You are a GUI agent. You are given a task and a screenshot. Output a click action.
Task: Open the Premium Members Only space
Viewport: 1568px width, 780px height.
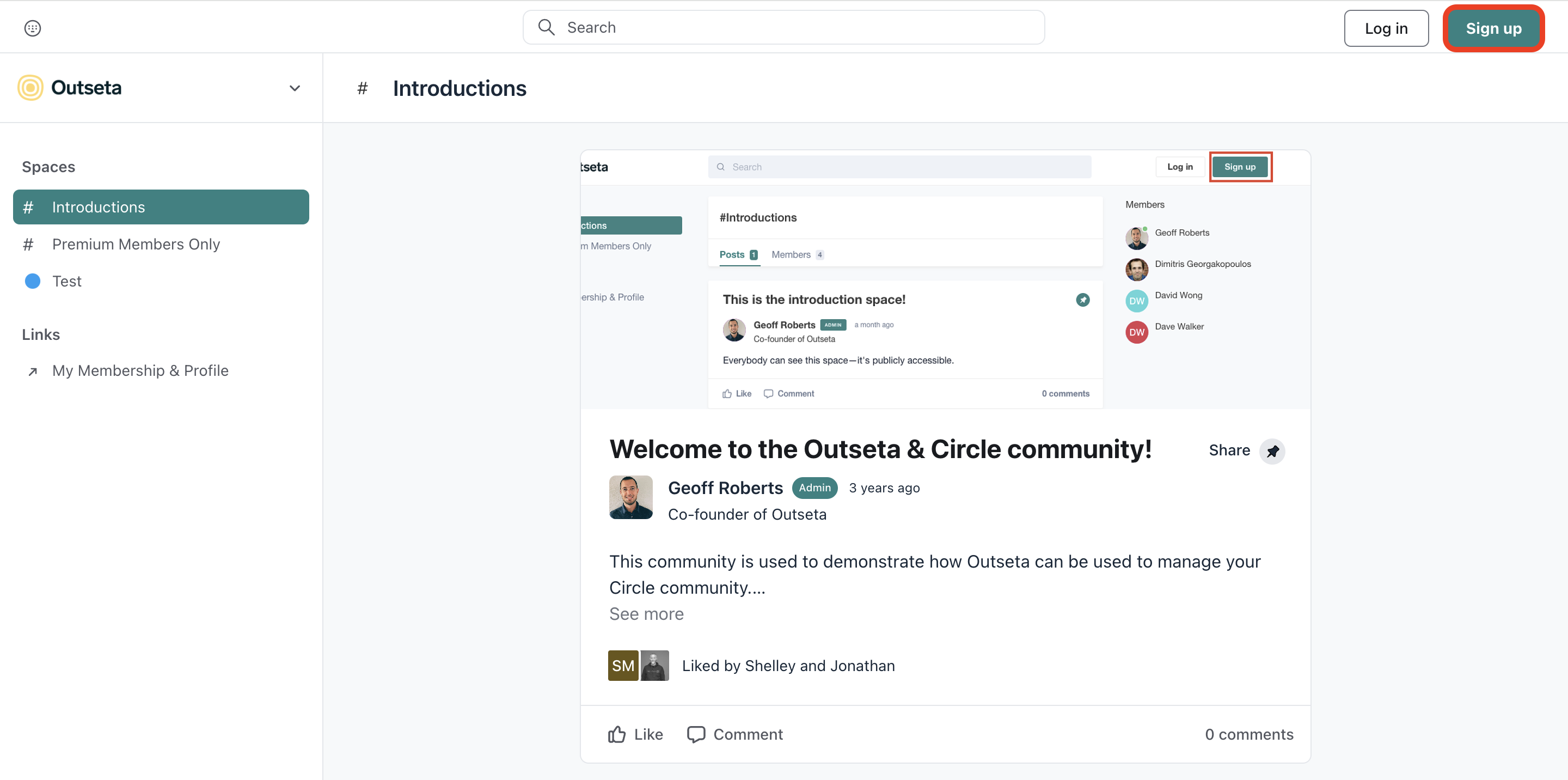tap(136, 244)
